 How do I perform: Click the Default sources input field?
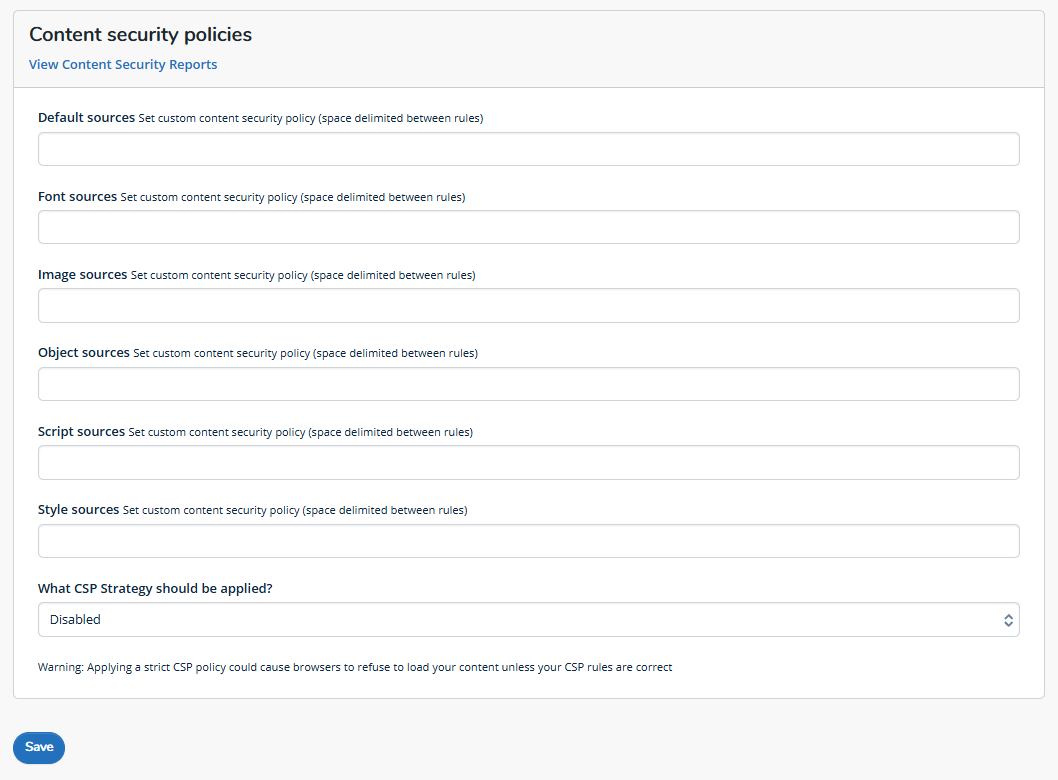(528, 149)
